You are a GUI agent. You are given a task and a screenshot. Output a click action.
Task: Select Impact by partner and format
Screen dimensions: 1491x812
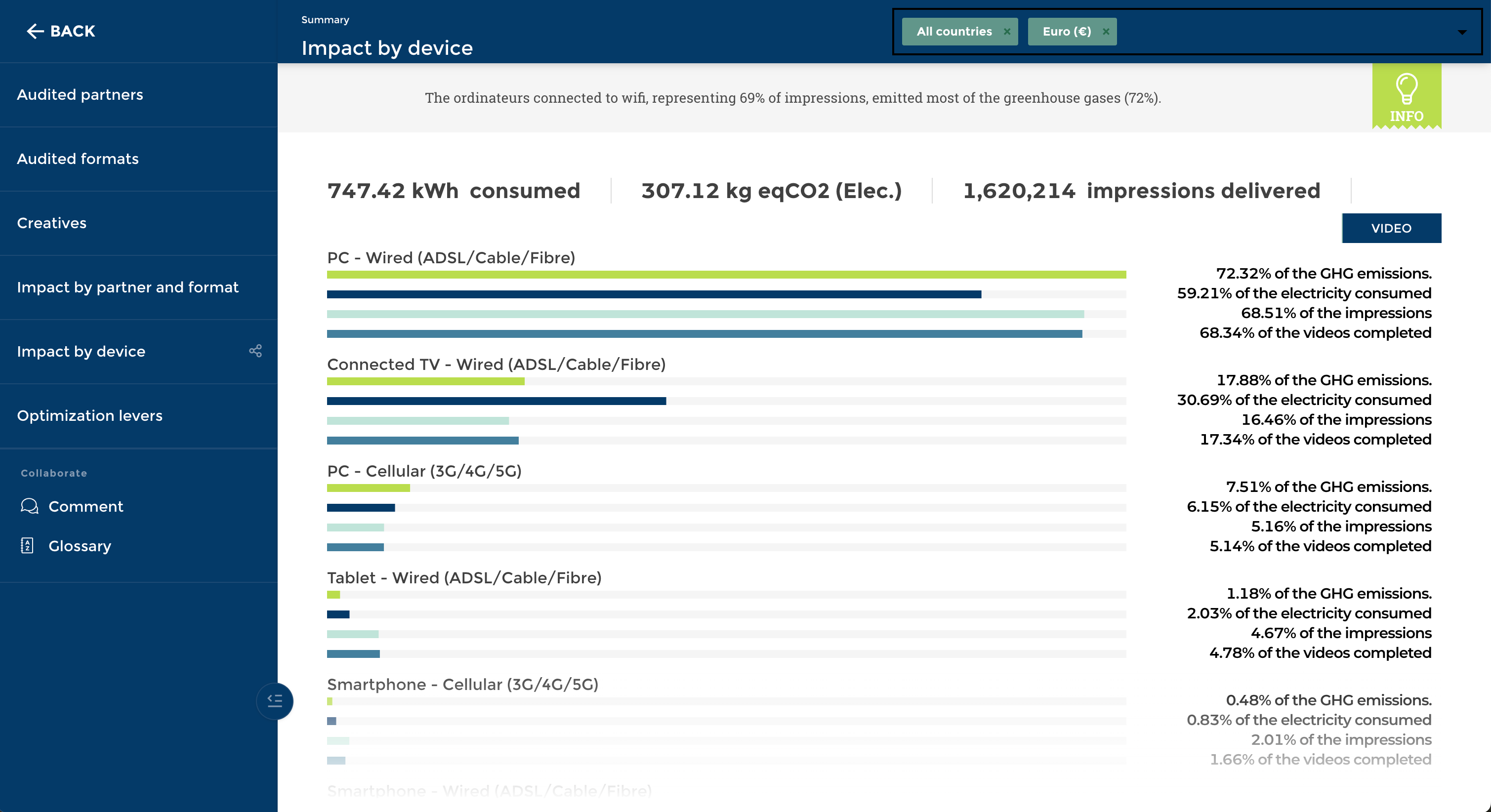[x=127, y=287]
